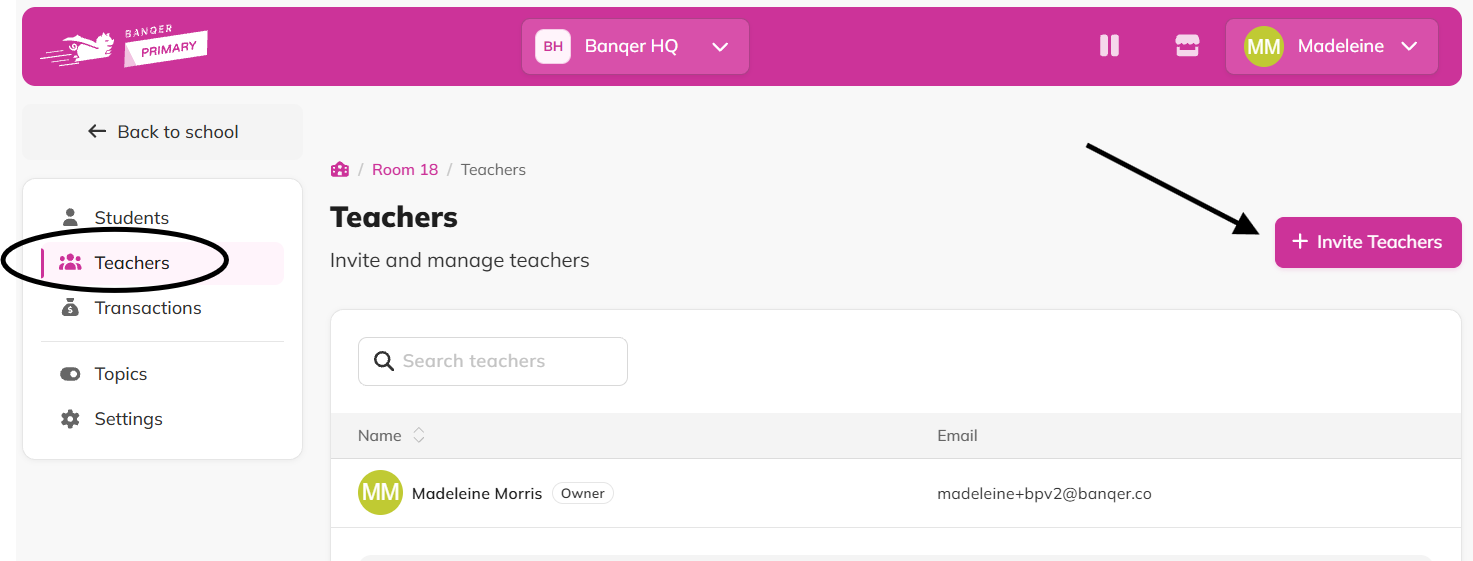The width and height of the screenshot is (1473, 561).
Task: Open the Room 18 breadcrumb link
Action: tap(405, 170)
